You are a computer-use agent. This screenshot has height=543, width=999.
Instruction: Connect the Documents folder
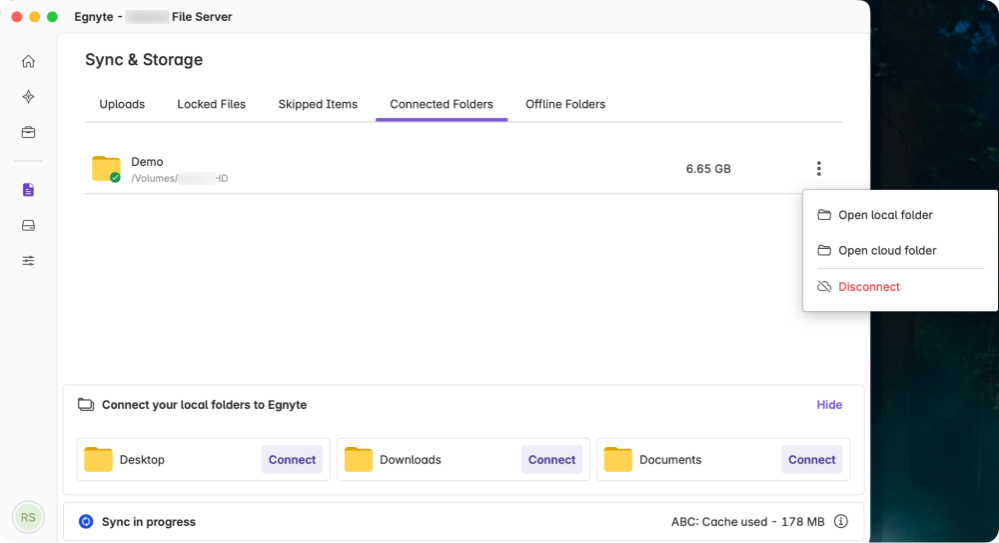(x=812, y=460)
